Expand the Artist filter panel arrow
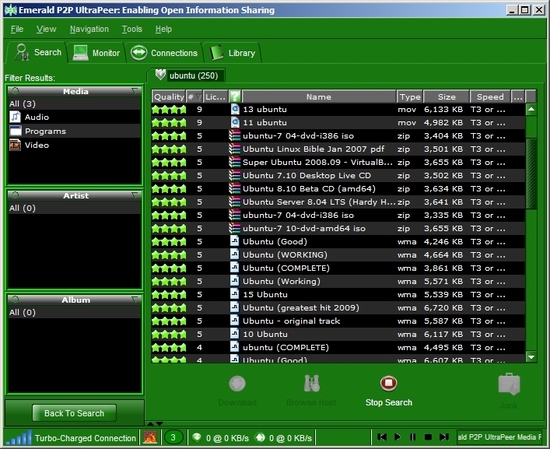550x449 pixels. tap(135, 195)
